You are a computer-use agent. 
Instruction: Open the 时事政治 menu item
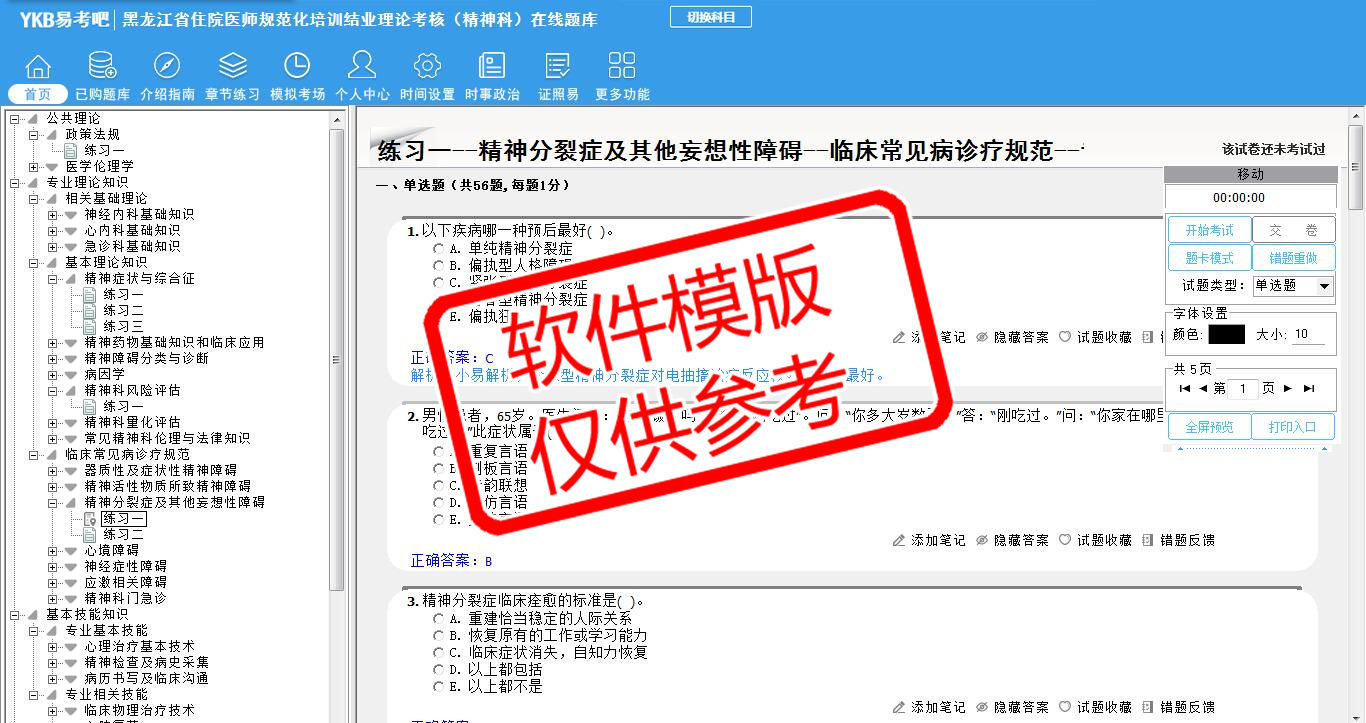[492, 94]
